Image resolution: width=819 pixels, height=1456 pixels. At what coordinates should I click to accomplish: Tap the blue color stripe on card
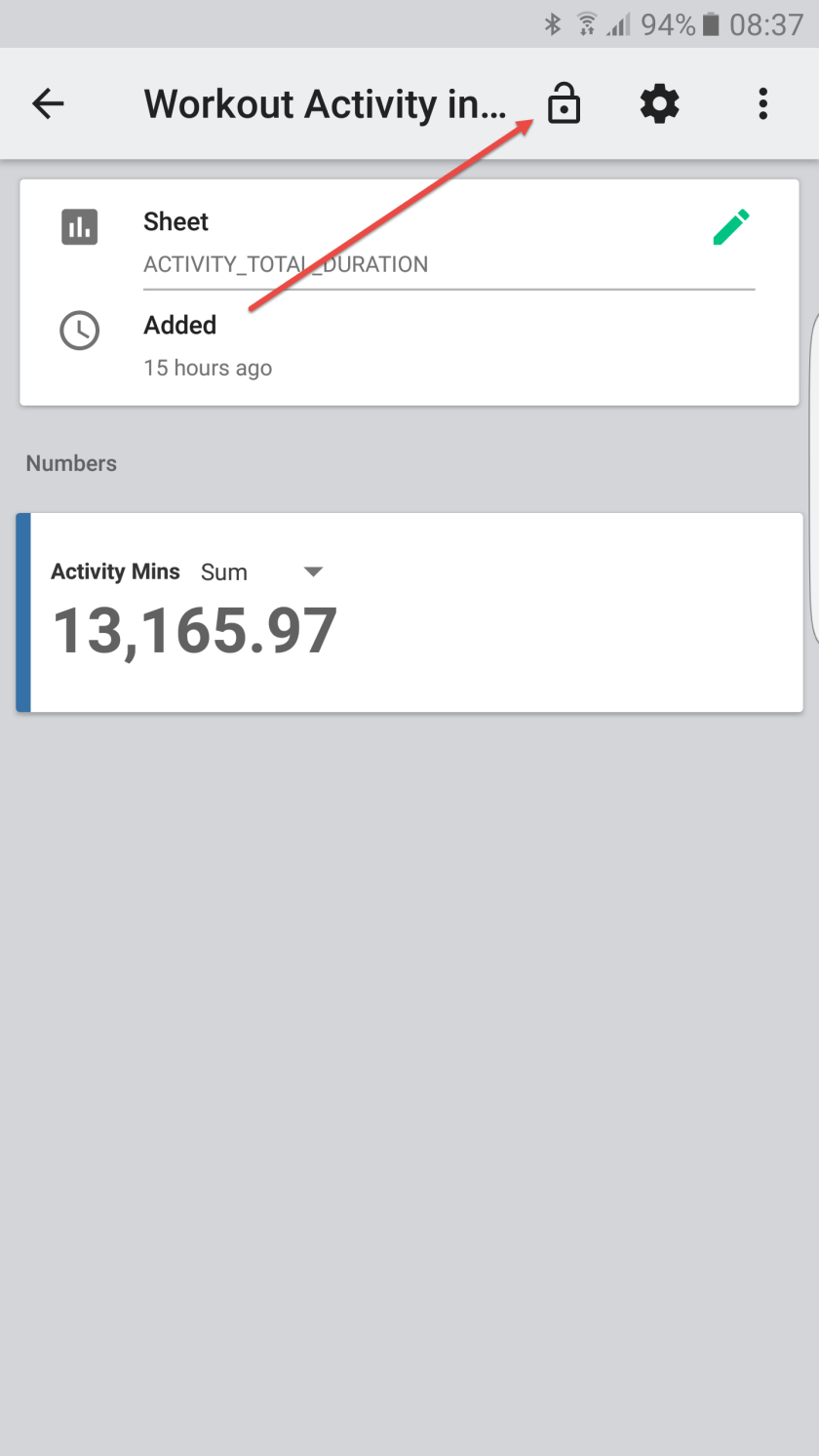pyautogui.click(x=23, y=612)
